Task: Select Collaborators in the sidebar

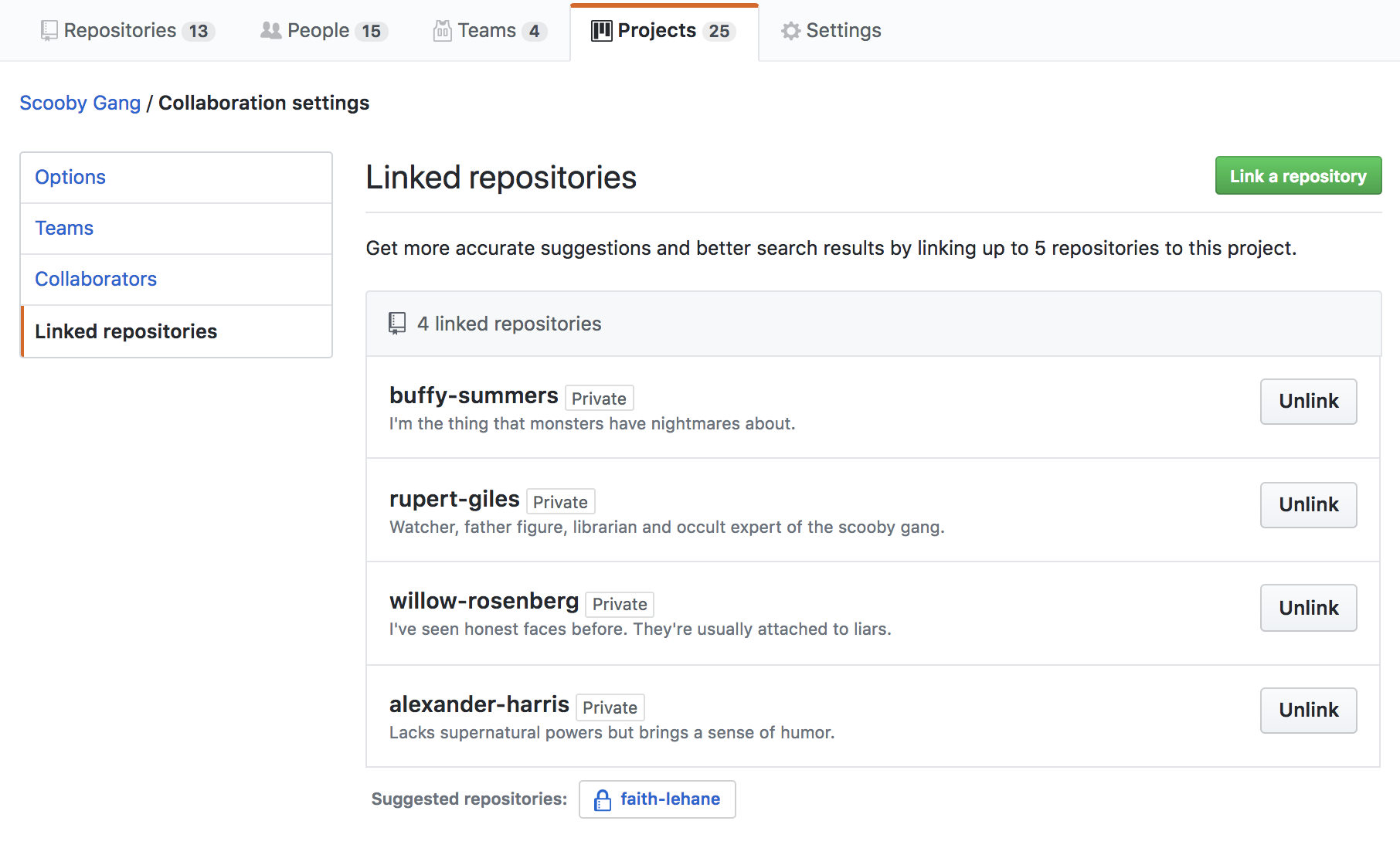Action: 96,279
